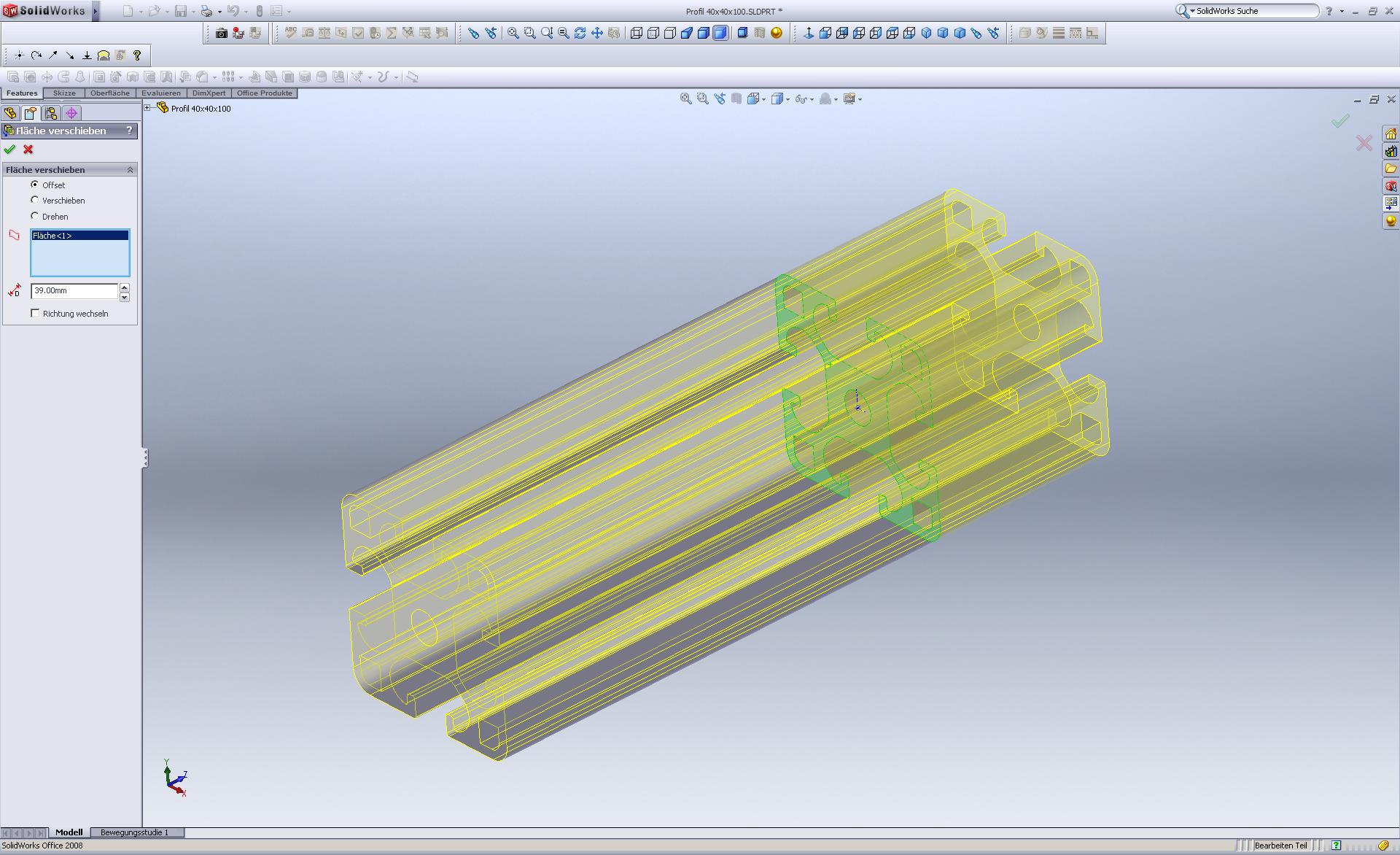Viewport: 1400px width, 855px height.
Task: Open the Save dropdown arrow
Action: tap(192, 12)
